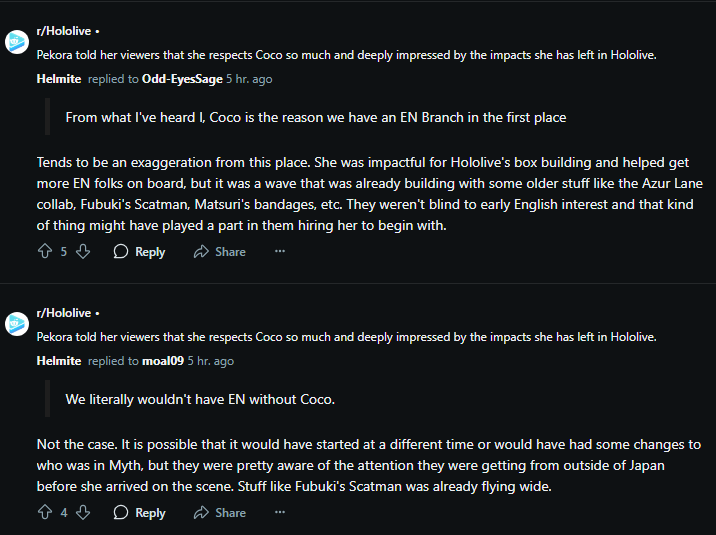The image size is (716, 535).
Task: Share the second comment
Action: pos(219,512)
